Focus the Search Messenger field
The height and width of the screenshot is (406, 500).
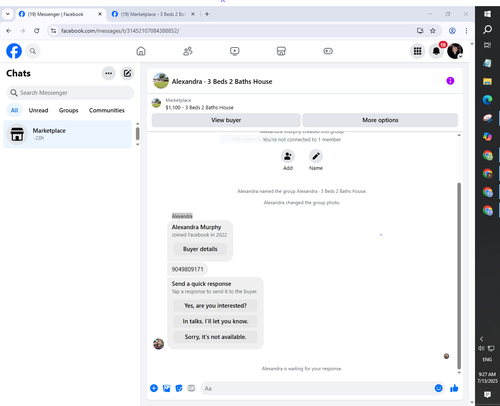(70, 93)
